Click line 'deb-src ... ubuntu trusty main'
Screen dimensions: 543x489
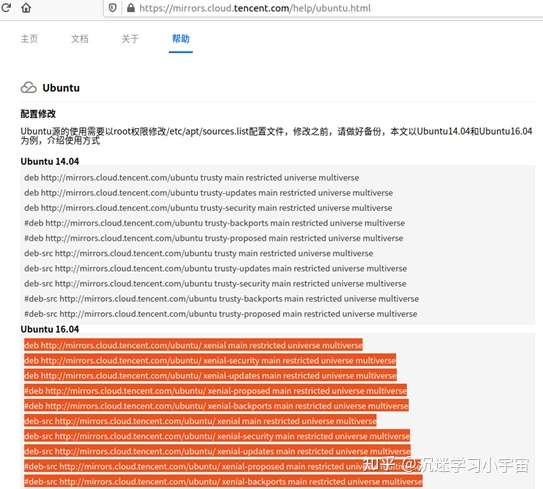coord(198,253)
